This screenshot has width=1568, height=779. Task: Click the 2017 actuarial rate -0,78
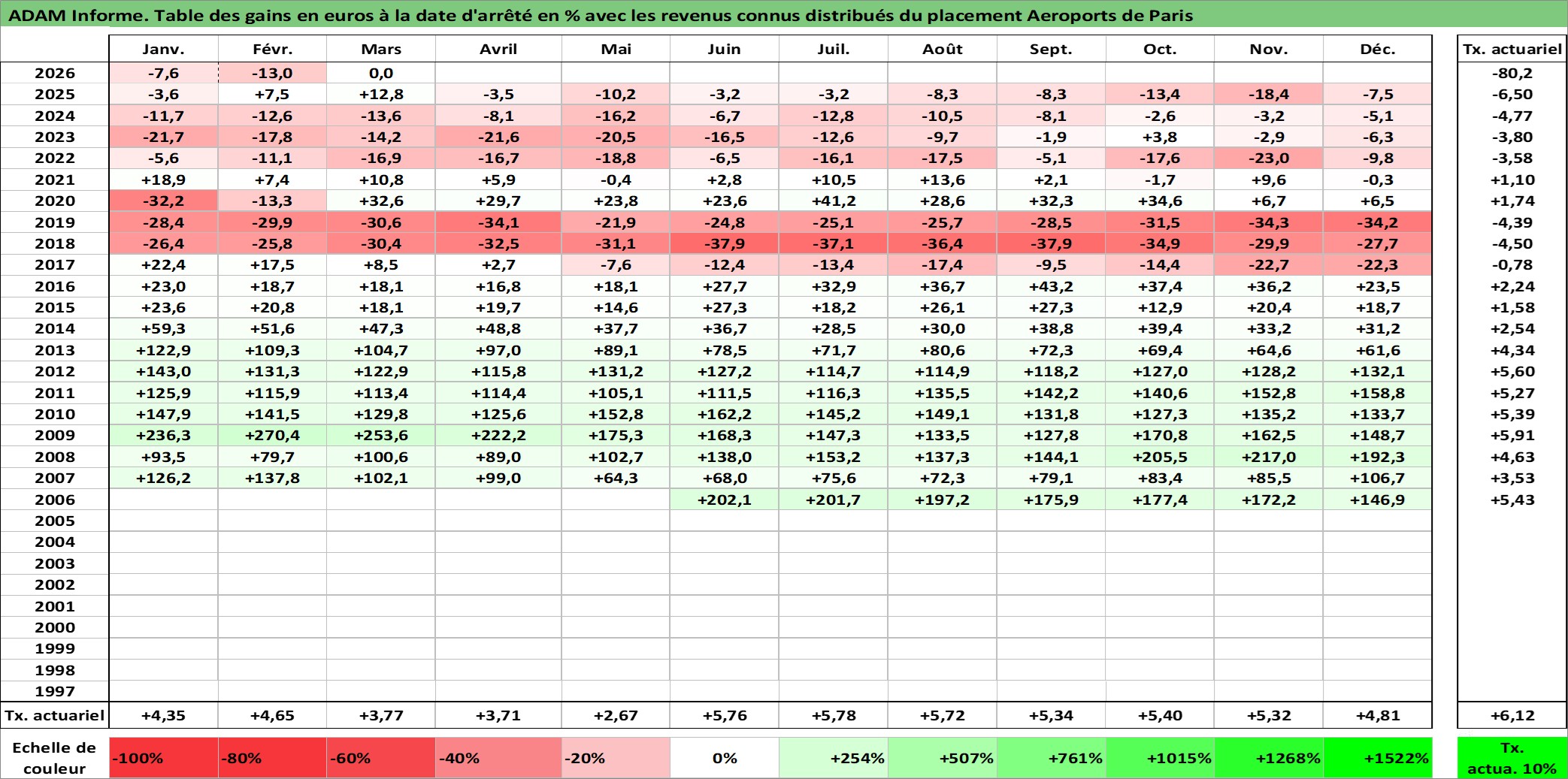1512,264
